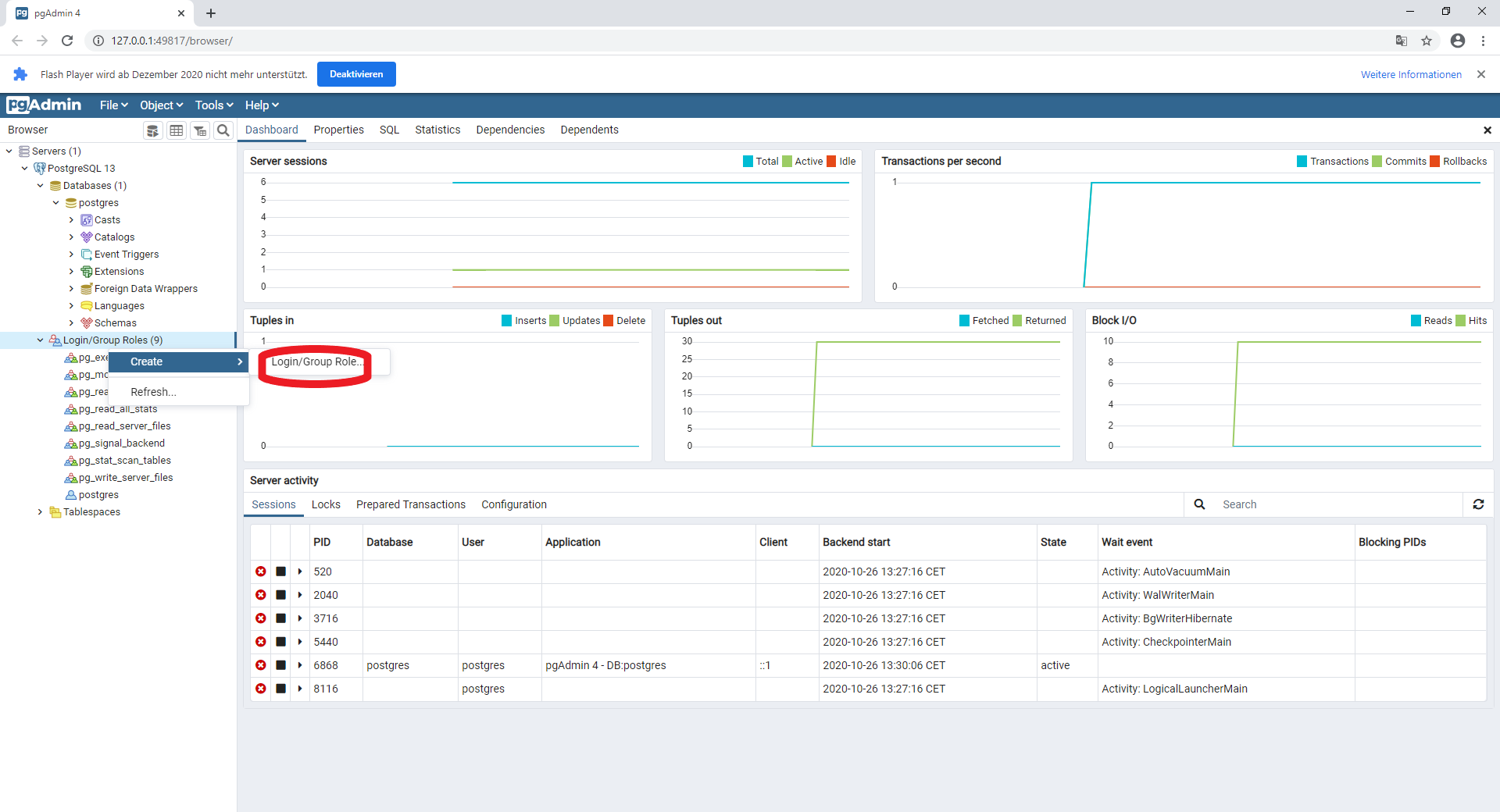Expand details of PID 8116 row
The height and width of the screenshot is (812, 1500).
point(300,689)
